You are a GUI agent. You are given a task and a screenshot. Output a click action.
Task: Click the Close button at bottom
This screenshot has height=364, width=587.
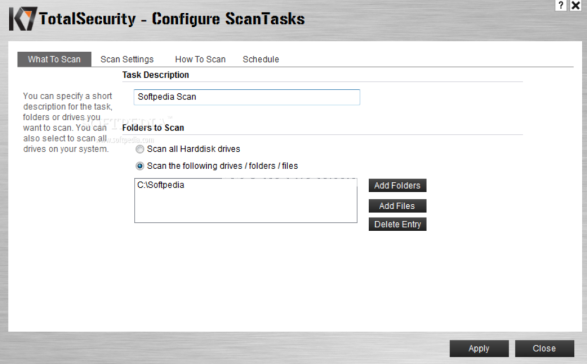pyautogui.click(x=544, y=349)
